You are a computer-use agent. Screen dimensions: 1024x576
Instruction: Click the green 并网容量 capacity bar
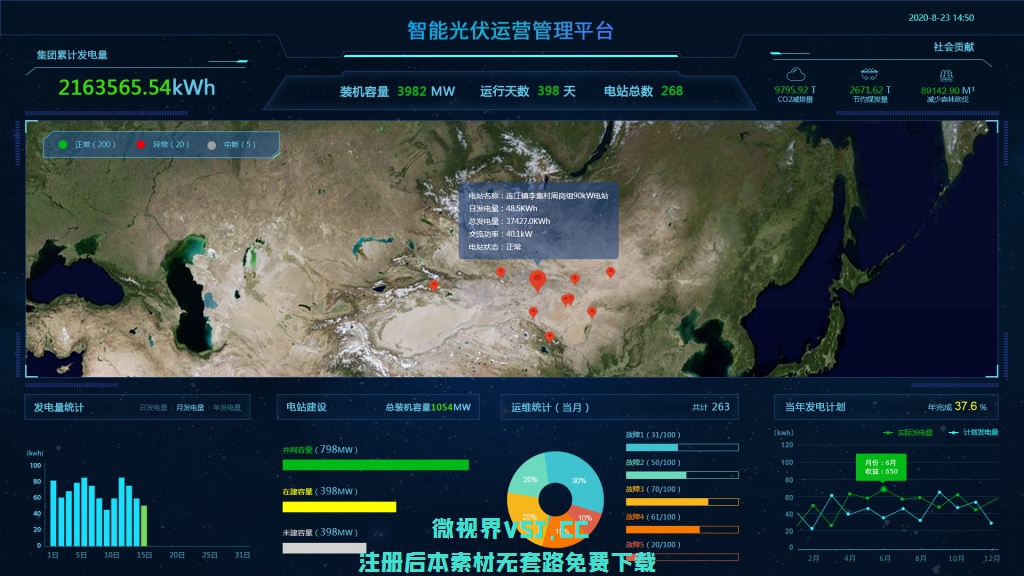[375, 464]
